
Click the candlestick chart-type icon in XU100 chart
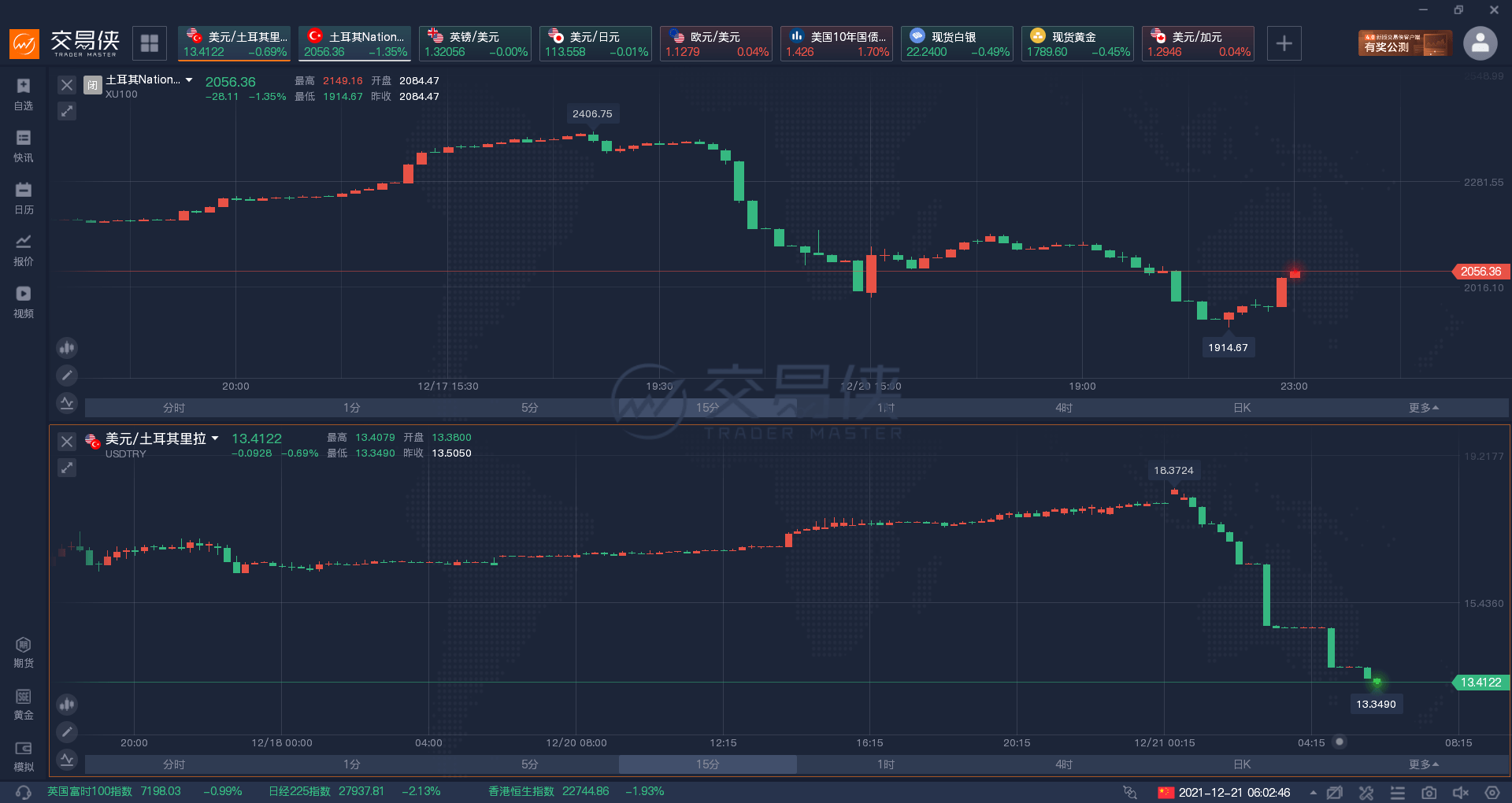pyautogui.click(x=67, y=347)
